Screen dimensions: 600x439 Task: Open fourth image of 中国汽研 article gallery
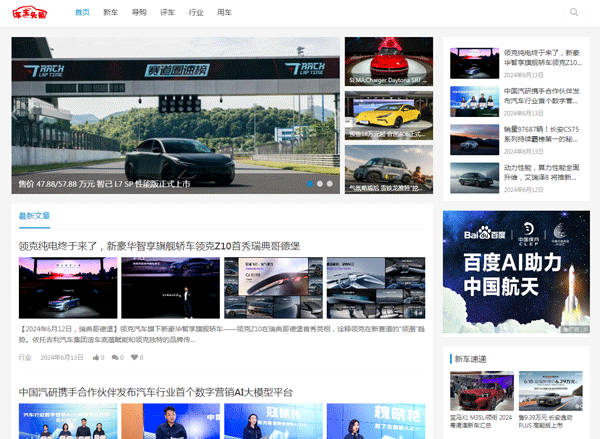[x=376, y=421]
